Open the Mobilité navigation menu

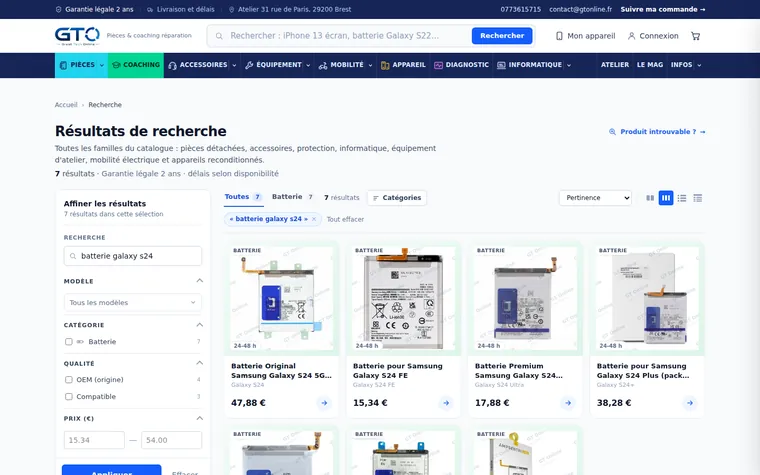tap(346, 65)
